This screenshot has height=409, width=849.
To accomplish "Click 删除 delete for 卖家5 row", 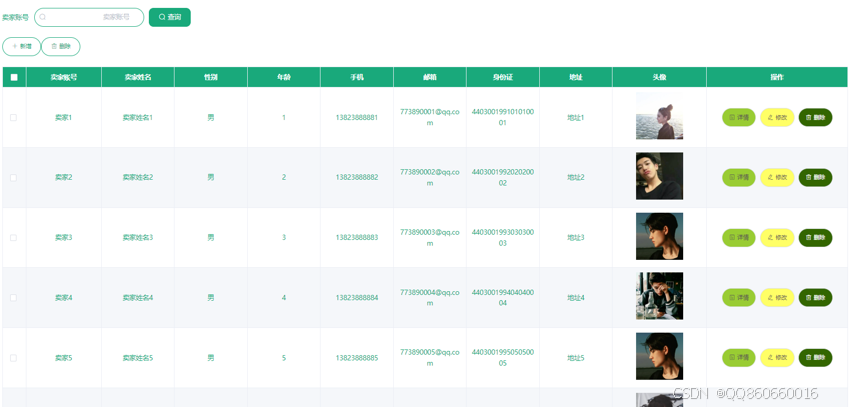I will click(x=815, y=358).
